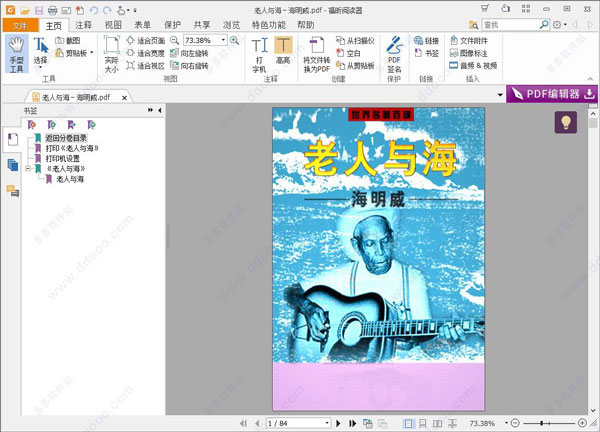Open the File (文件) menu
Image resolution: width=600 pixels, height=432 pixels.
20,25
